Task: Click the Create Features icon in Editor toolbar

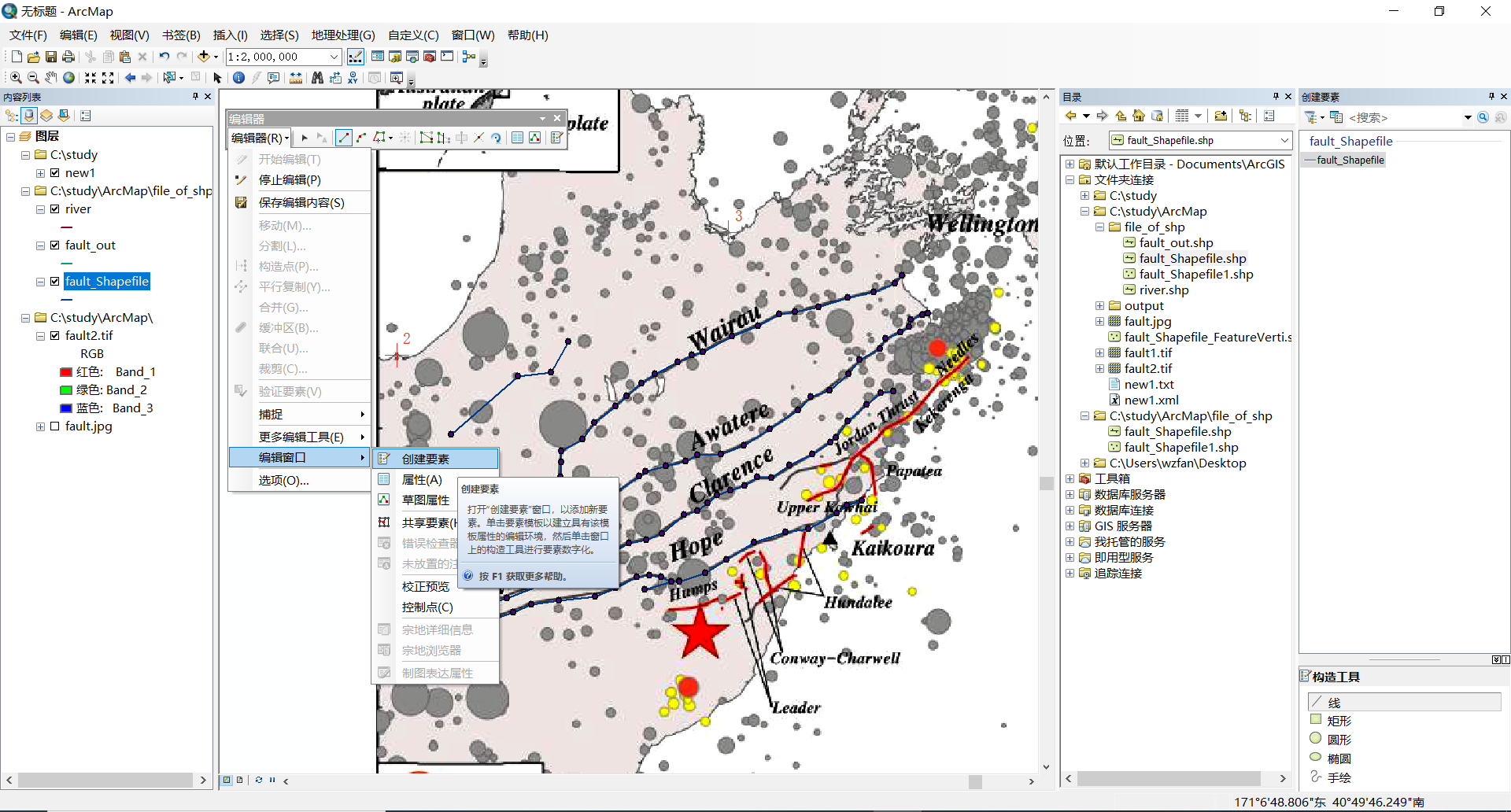Action: [556, 138]
